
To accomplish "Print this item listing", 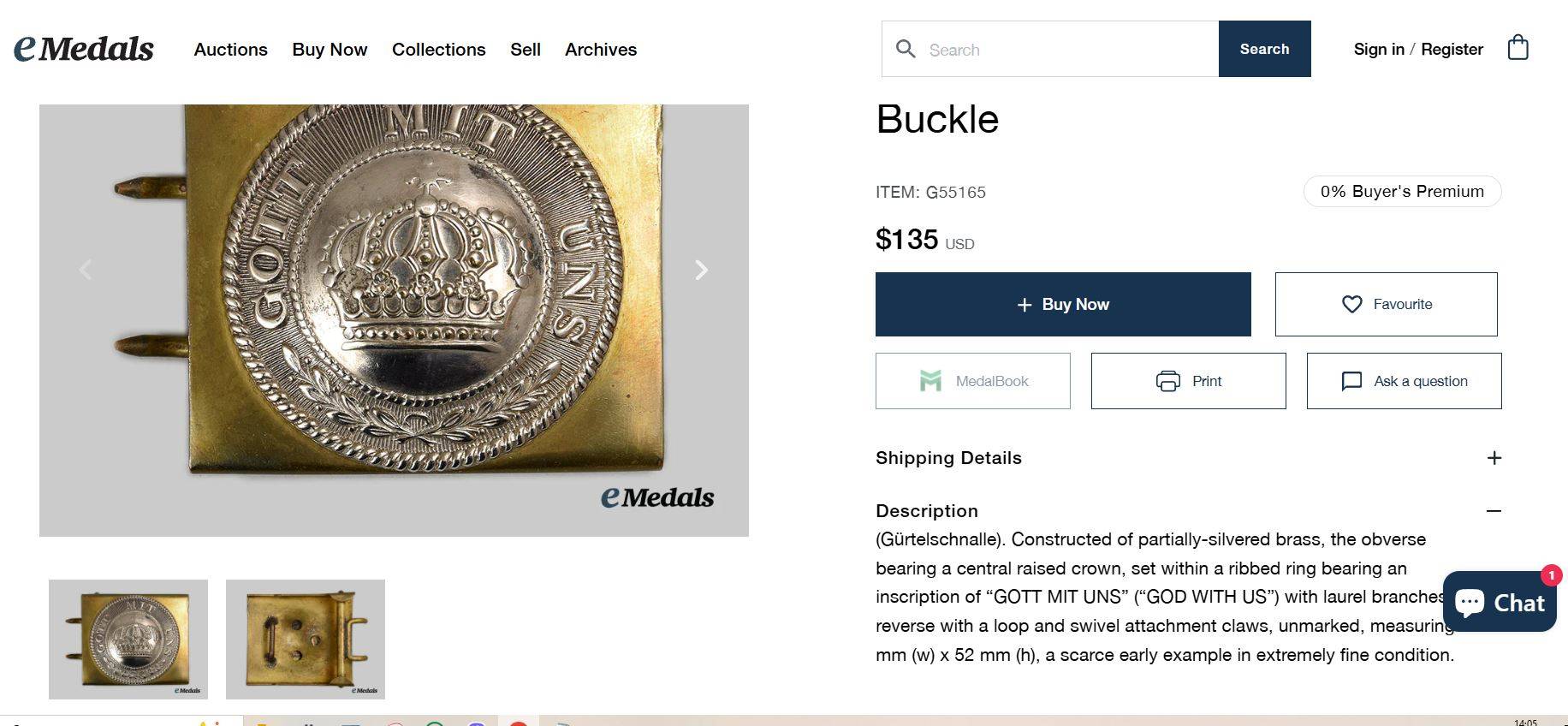I will click(x=1188, y=381).
